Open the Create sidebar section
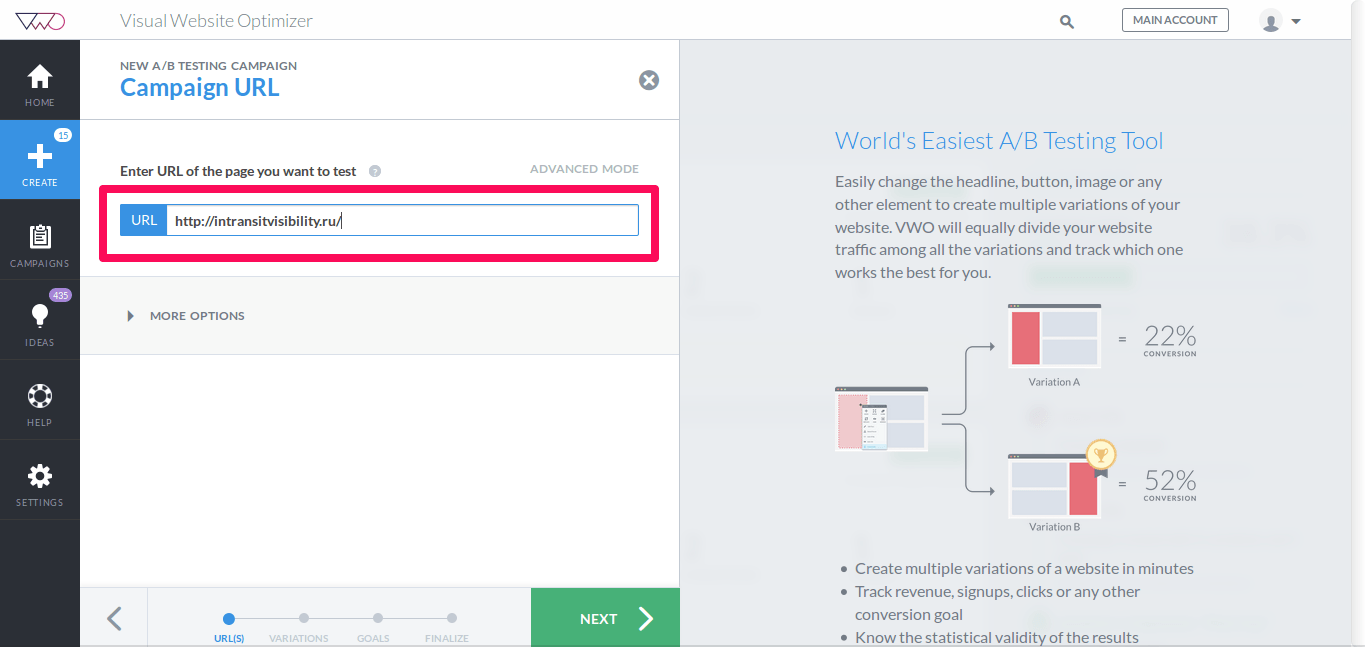1365x647 pixels. [40, 160]
